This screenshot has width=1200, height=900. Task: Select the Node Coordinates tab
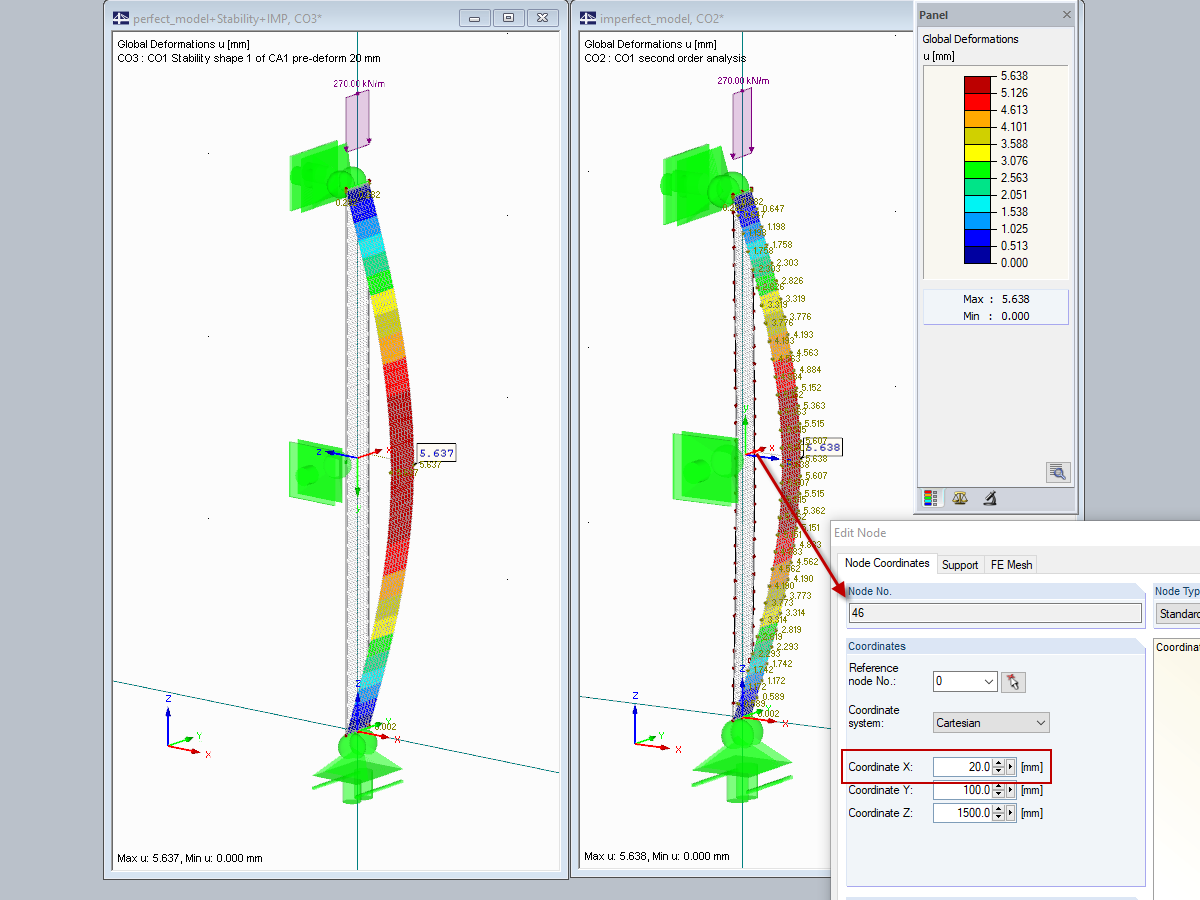click(x=887, y=563)
